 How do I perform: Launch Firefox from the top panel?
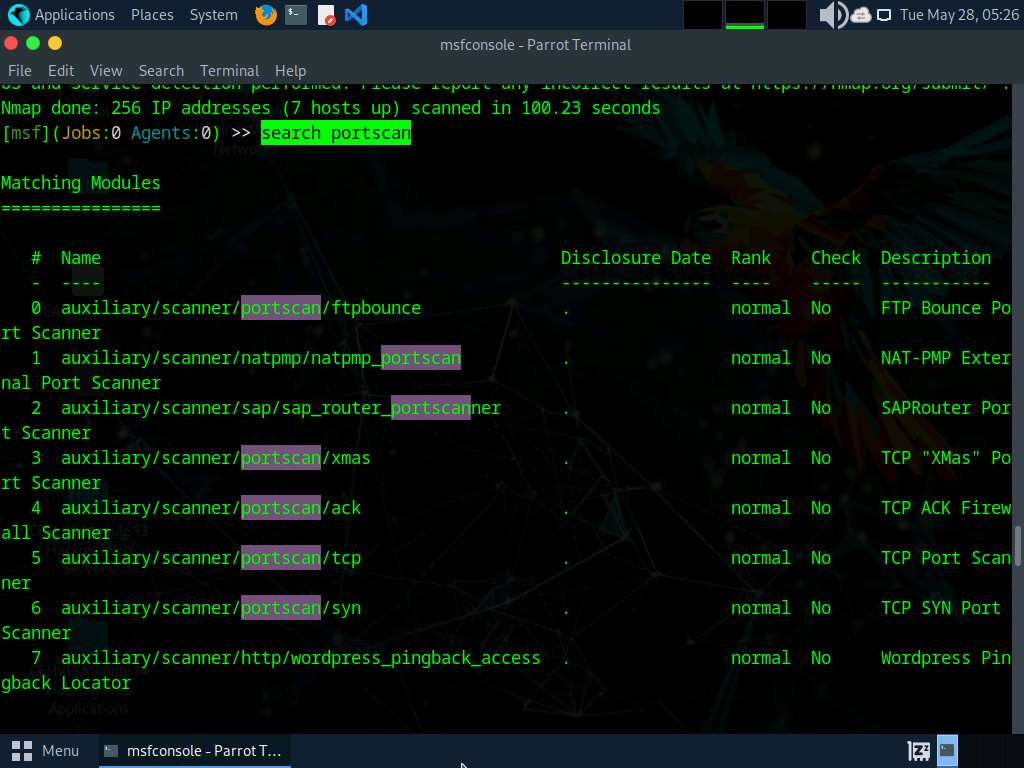click(265, 15)
